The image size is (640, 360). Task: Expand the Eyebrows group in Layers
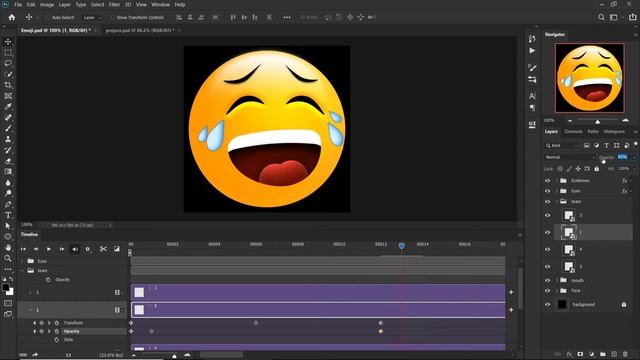[557, 180]
